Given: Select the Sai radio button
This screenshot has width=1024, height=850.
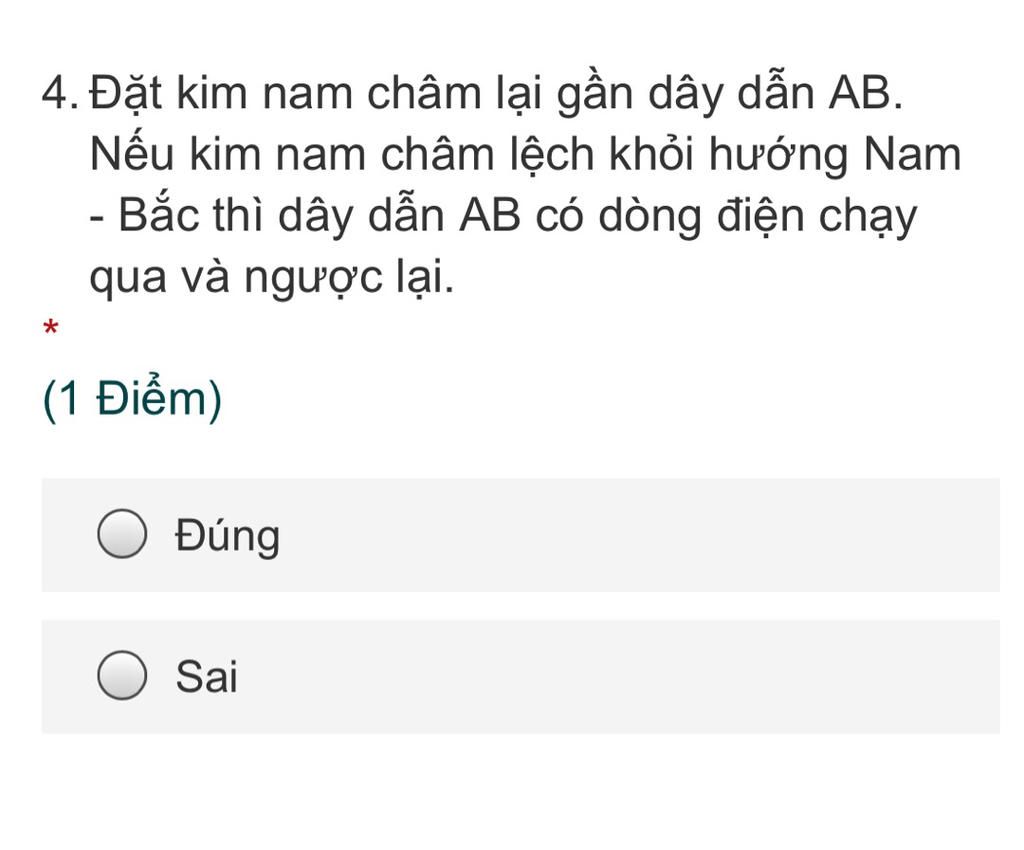Looking at the screenshot, I should (121, 676).
